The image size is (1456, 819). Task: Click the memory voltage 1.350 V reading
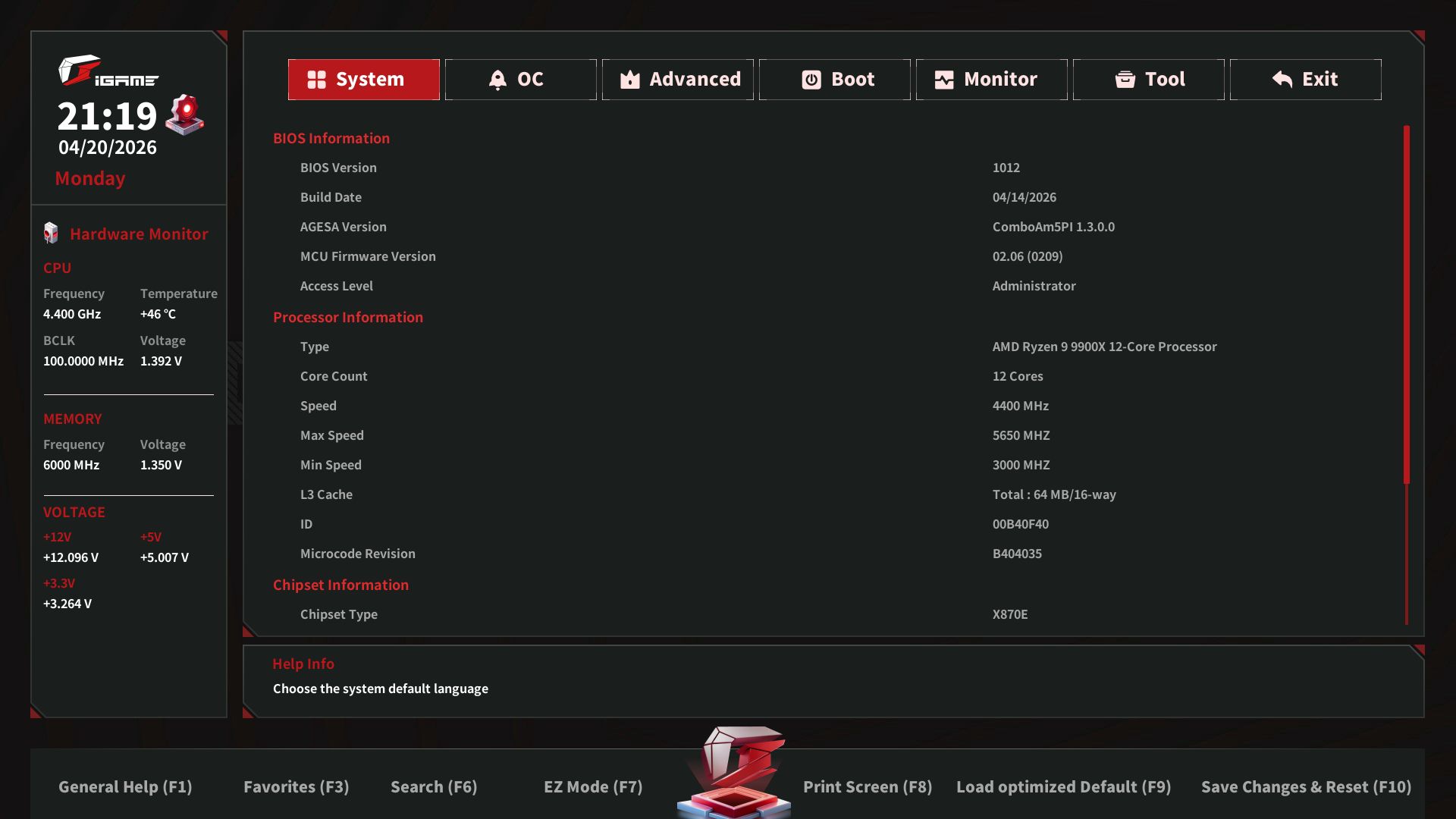click(161, 465)
